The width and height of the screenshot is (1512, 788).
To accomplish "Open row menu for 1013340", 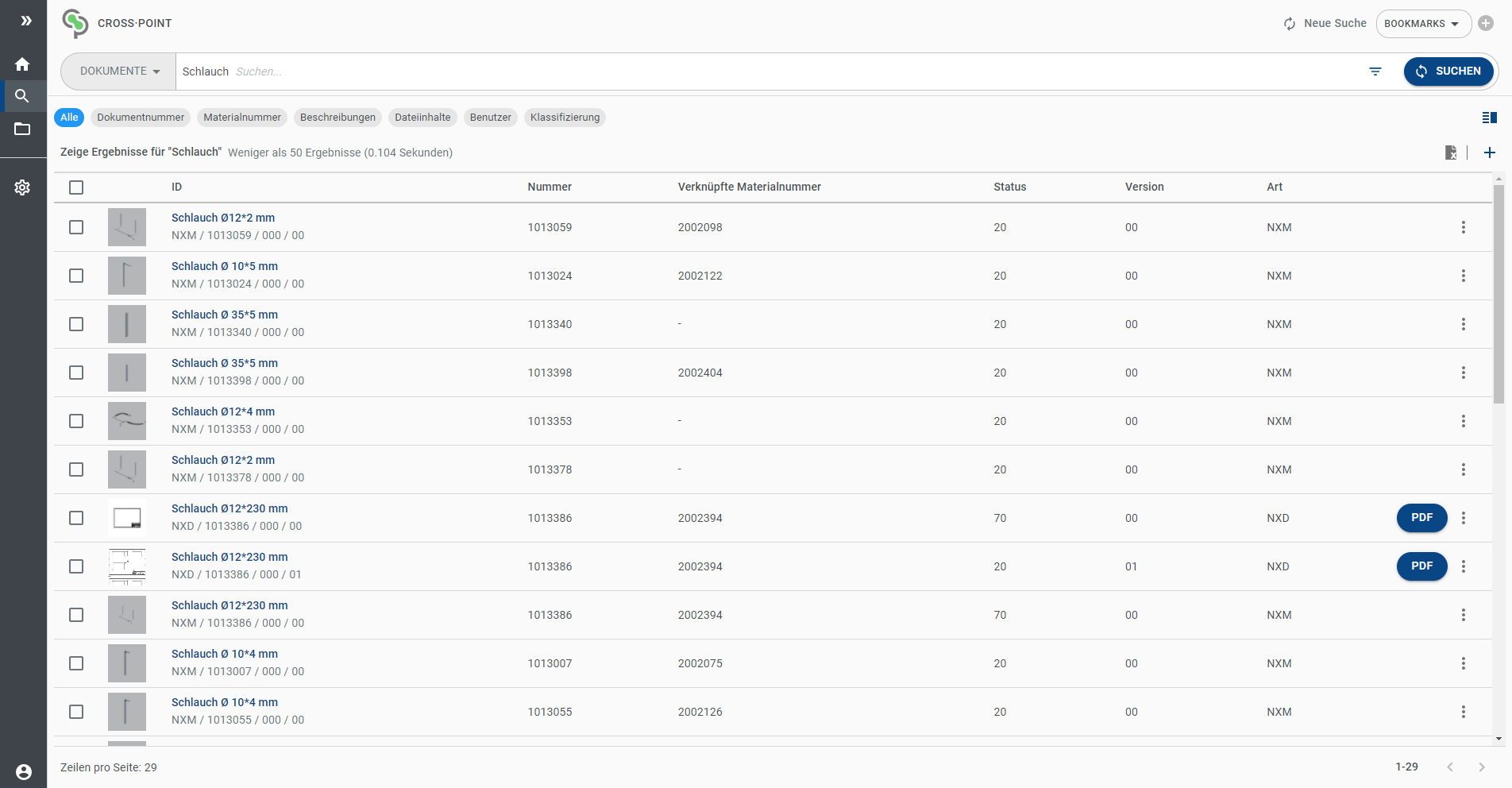I will (x=1464, y=324).
